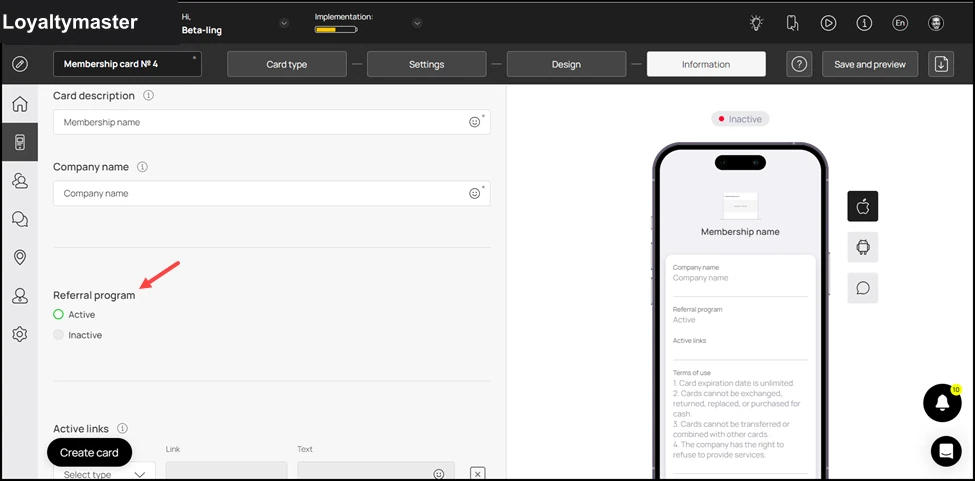Click the 'Referral program' section heading
This screenshot has width=975, height=481.
pyautogui.click(x=94, y=295)
